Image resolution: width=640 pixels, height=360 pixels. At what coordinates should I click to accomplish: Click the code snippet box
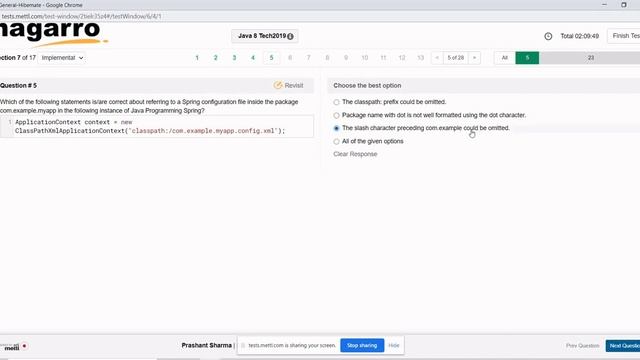[157, 127]
